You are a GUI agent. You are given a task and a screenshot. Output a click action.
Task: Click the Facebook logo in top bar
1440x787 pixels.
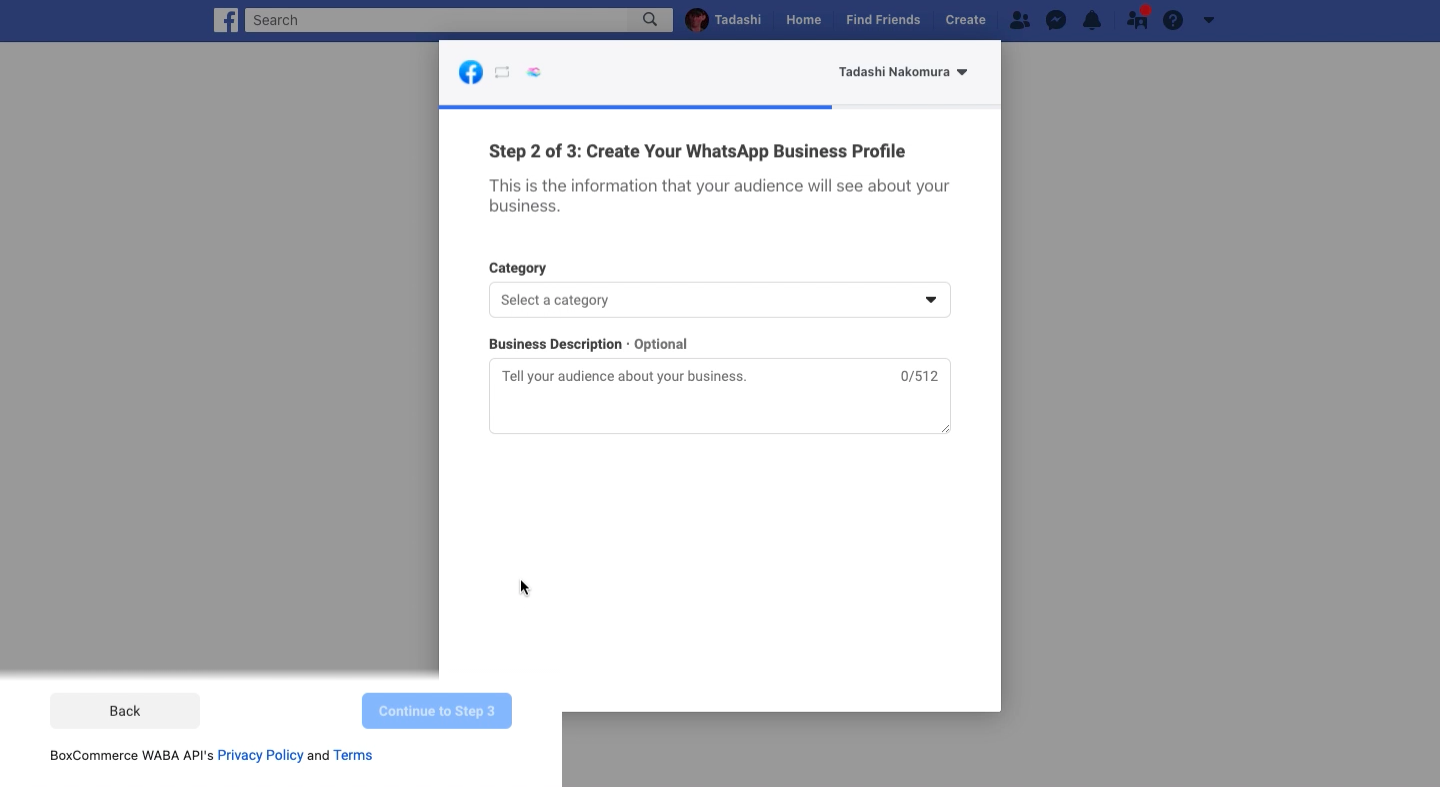(x=226, y=20)
